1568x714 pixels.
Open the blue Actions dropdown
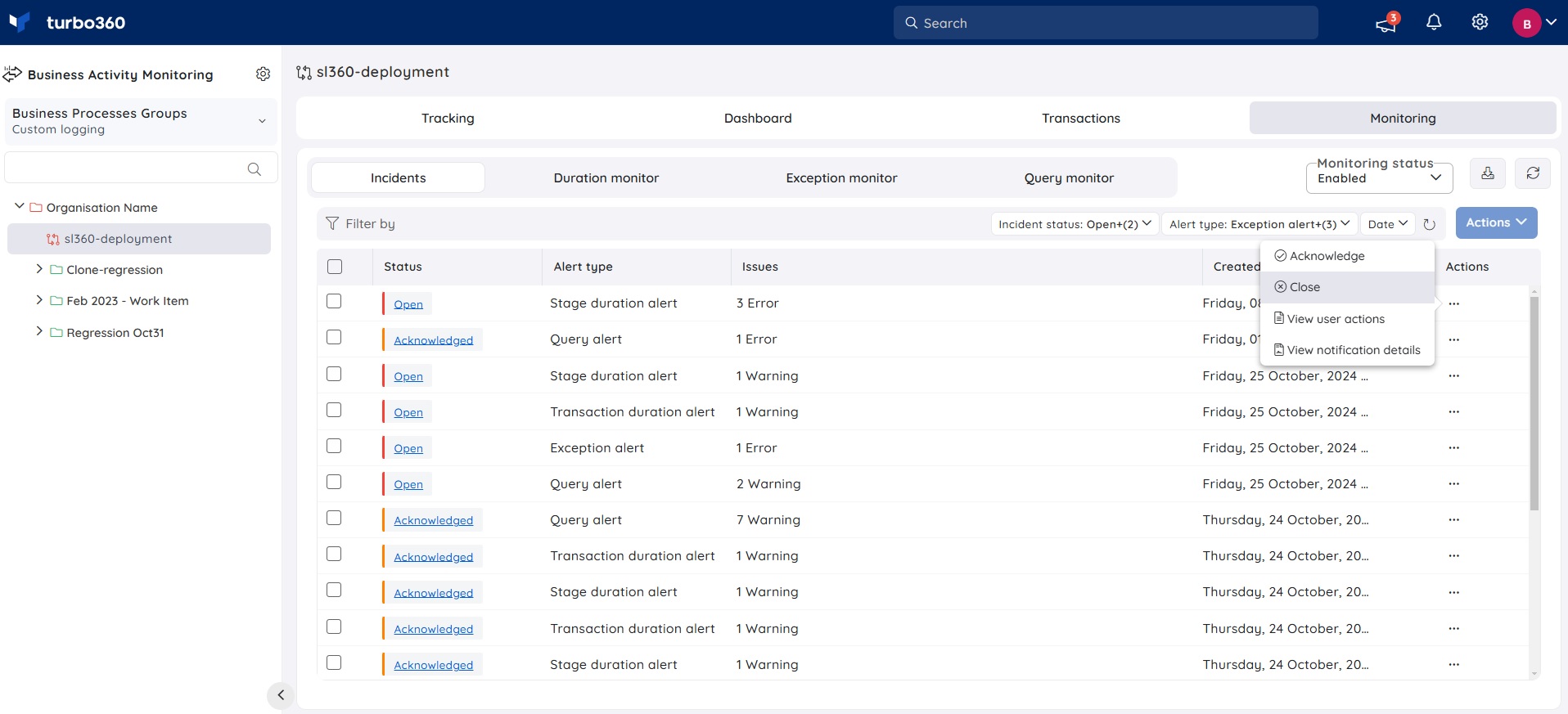tap(1496, 222)
